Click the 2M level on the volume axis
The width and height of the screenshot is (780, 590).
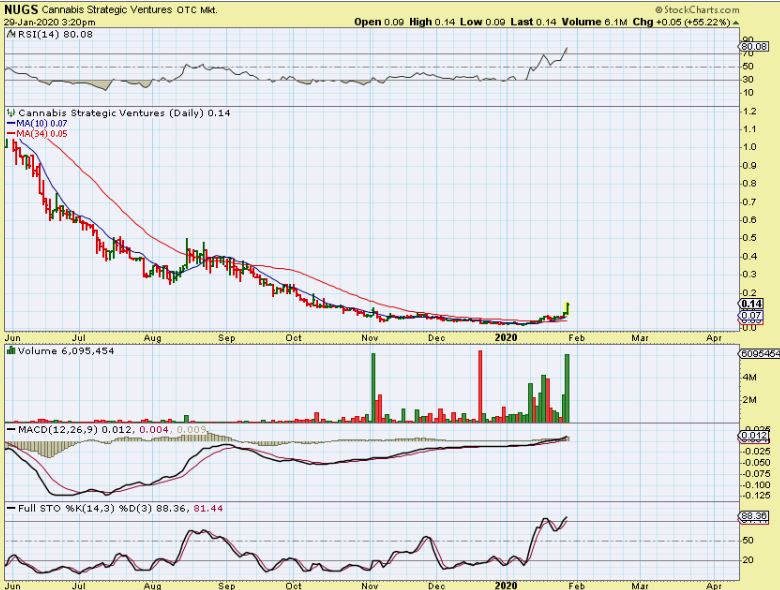pos(750,400)
